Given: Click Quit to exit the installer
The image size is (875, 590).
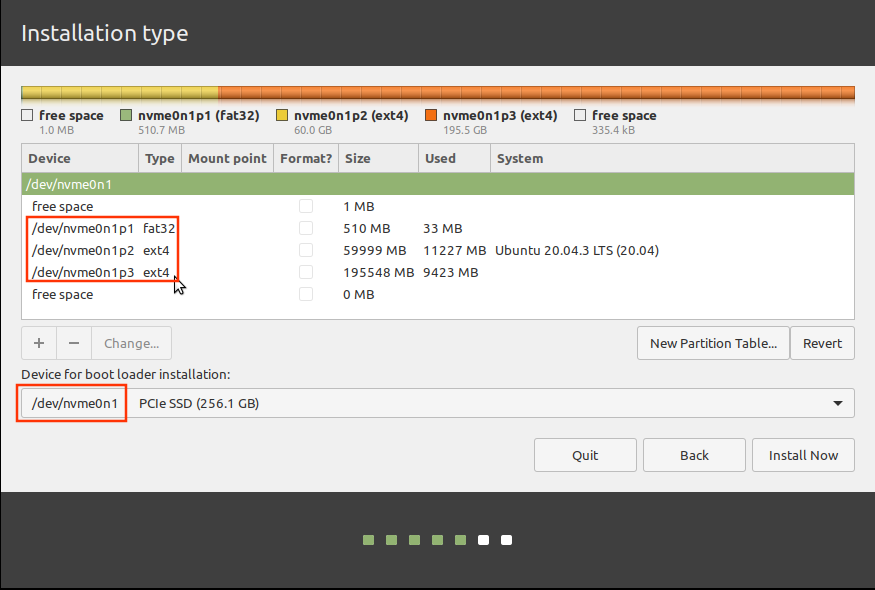Looking at the screenshot, I should 585,455.
